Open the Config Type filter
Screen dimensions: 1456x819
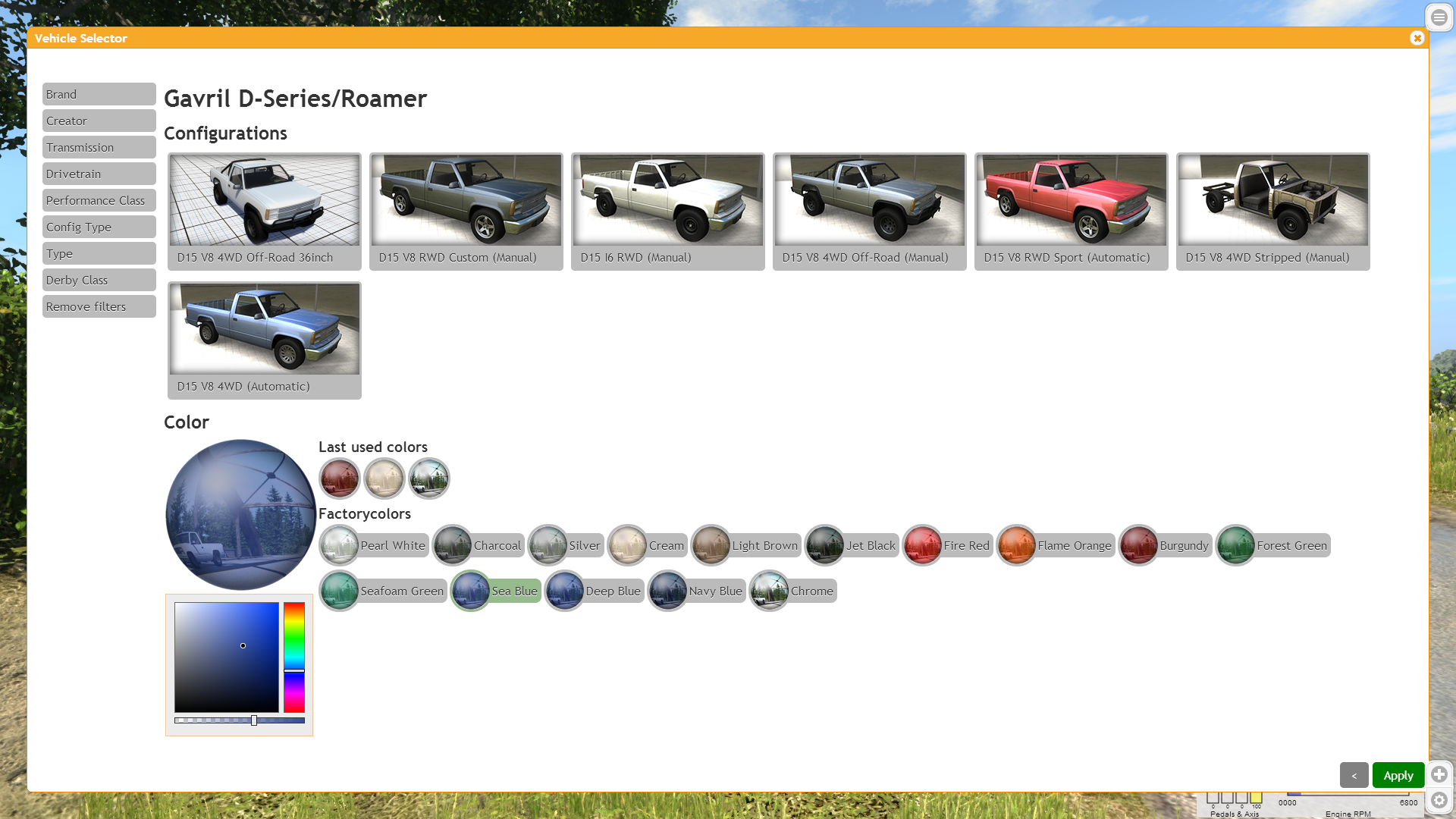pos(99,227)
